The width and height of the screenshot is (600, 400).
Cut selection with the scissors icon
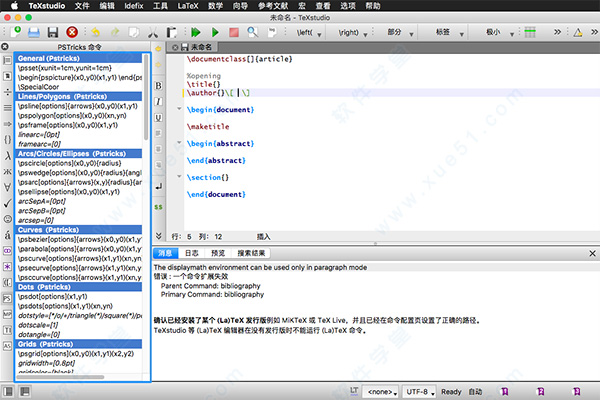tap(153, 33)
